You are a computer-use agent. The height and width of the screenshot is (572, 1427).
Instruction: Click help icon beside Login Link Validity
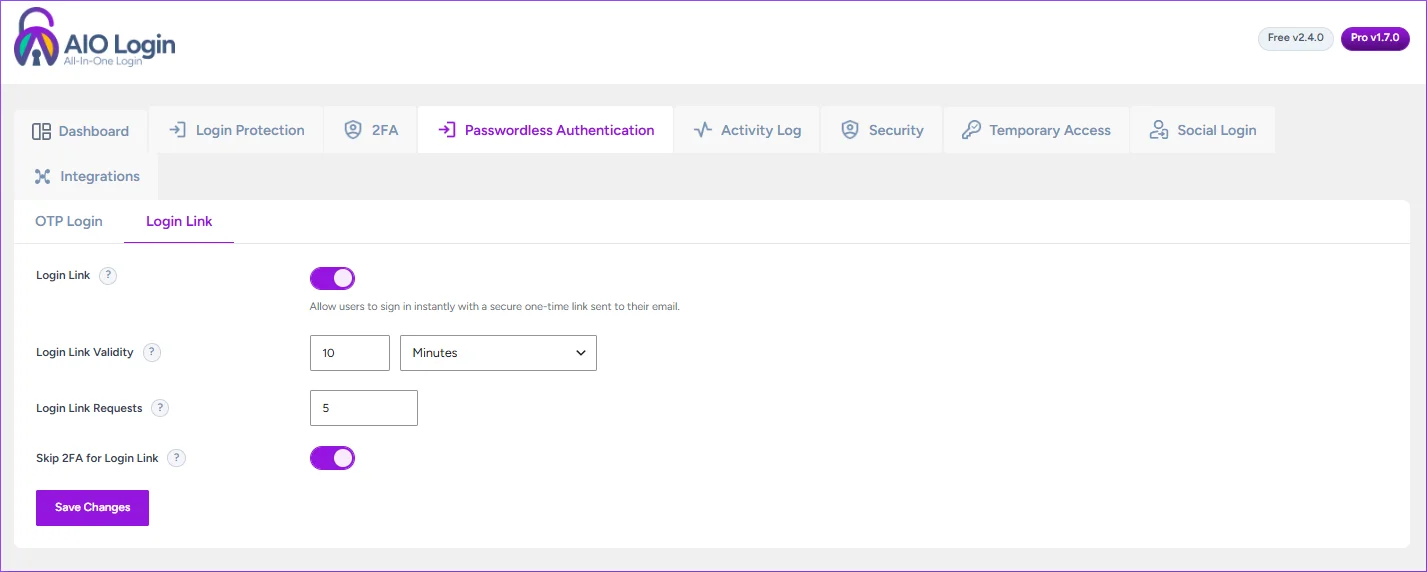(151, 352)
